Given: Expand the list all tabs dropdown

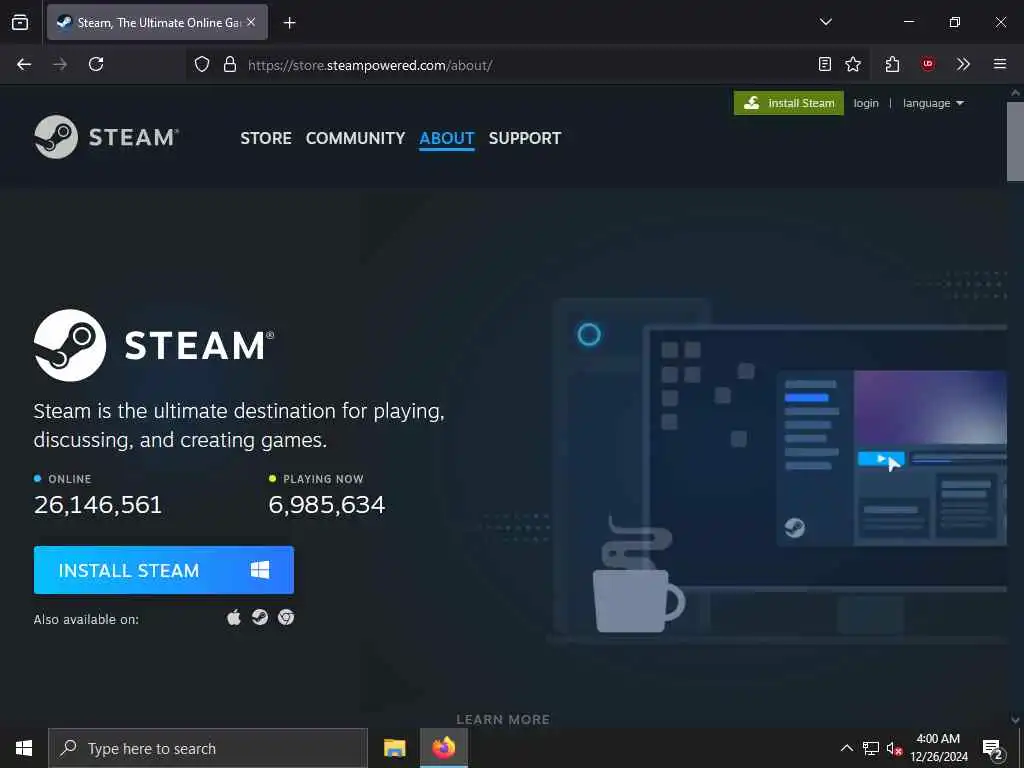Looking at the screenshot, I should (x=826, y=22).
